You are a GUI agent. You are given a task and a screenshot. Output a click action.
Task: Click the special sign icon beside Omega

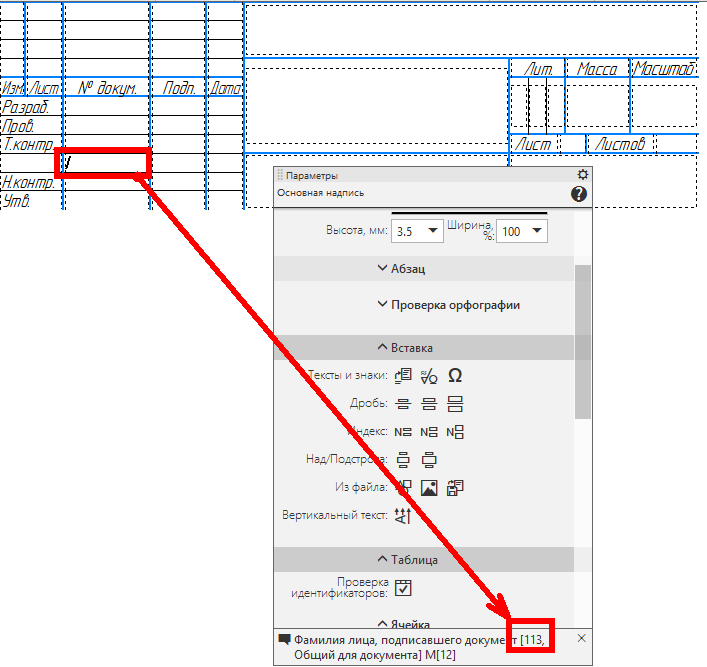(x=429, y=376)
